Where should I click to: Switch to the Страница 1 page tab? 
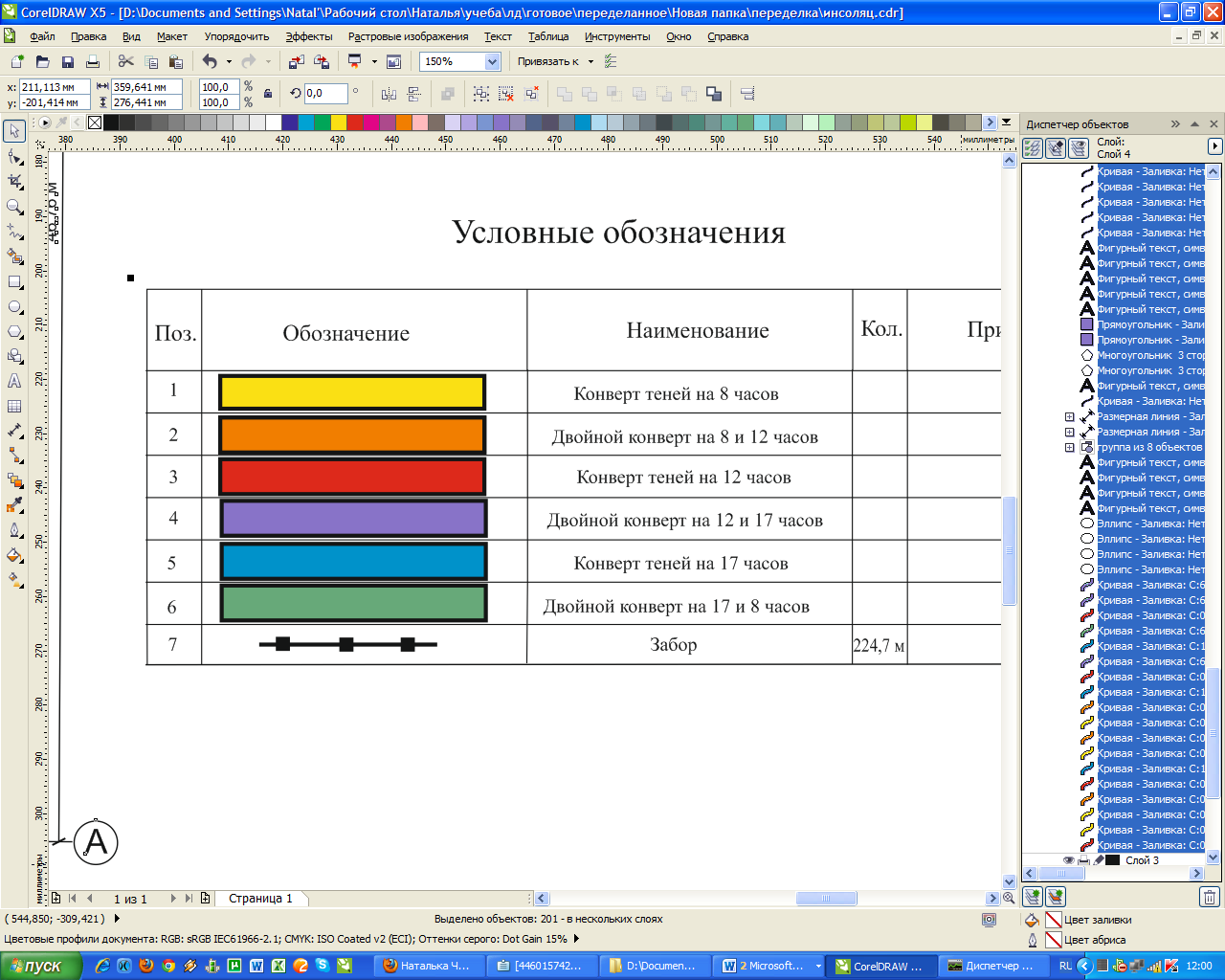260,899
